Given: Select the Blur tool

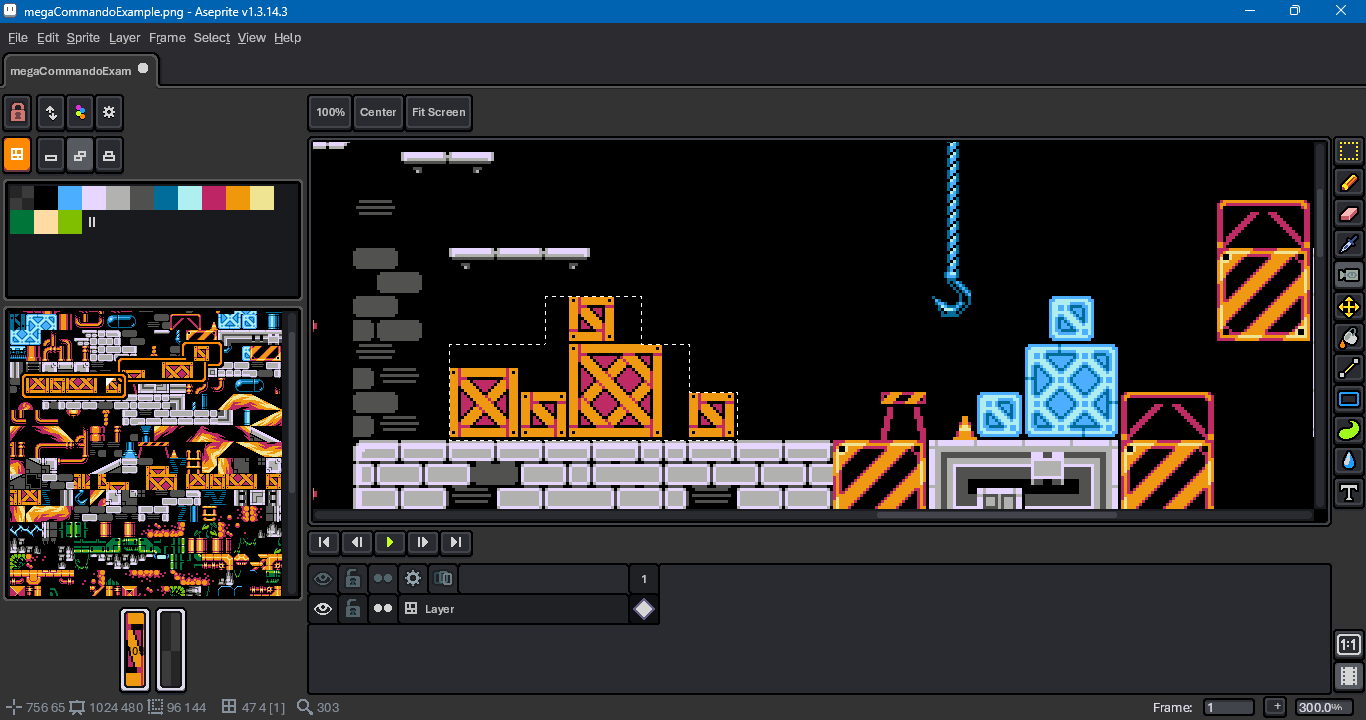Looking at the screenshot, I should click(1349, 462).
